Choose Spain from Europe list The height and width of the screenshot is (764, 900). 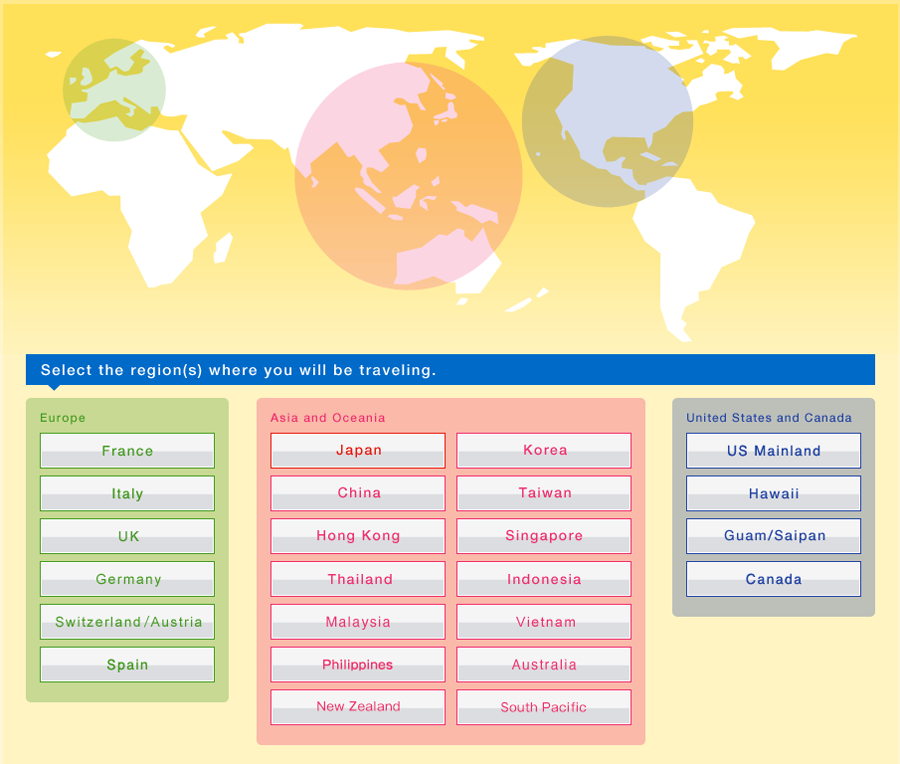pos(127,665)
